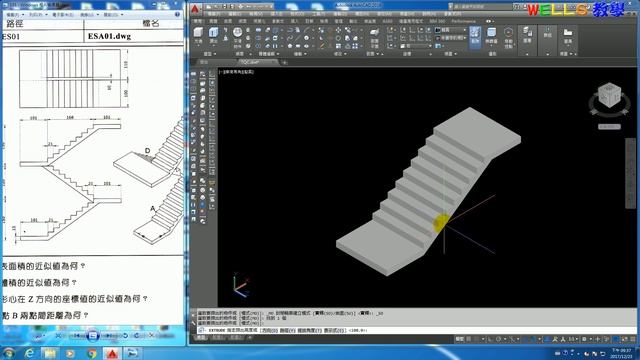Choose the Path (路徑) command option
640x360 pixels.
point(289,330)
